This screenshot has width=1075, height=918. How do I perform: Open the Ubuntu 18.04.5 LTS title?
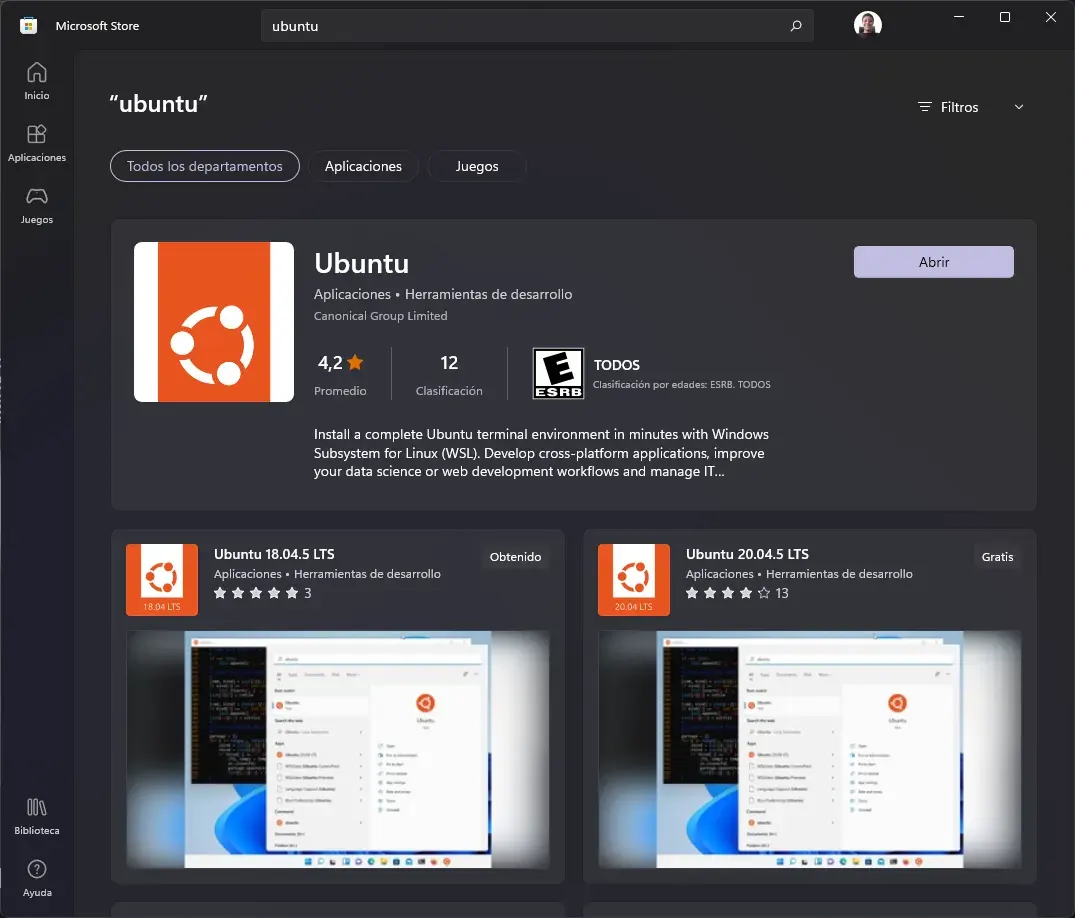pos(274,554)
